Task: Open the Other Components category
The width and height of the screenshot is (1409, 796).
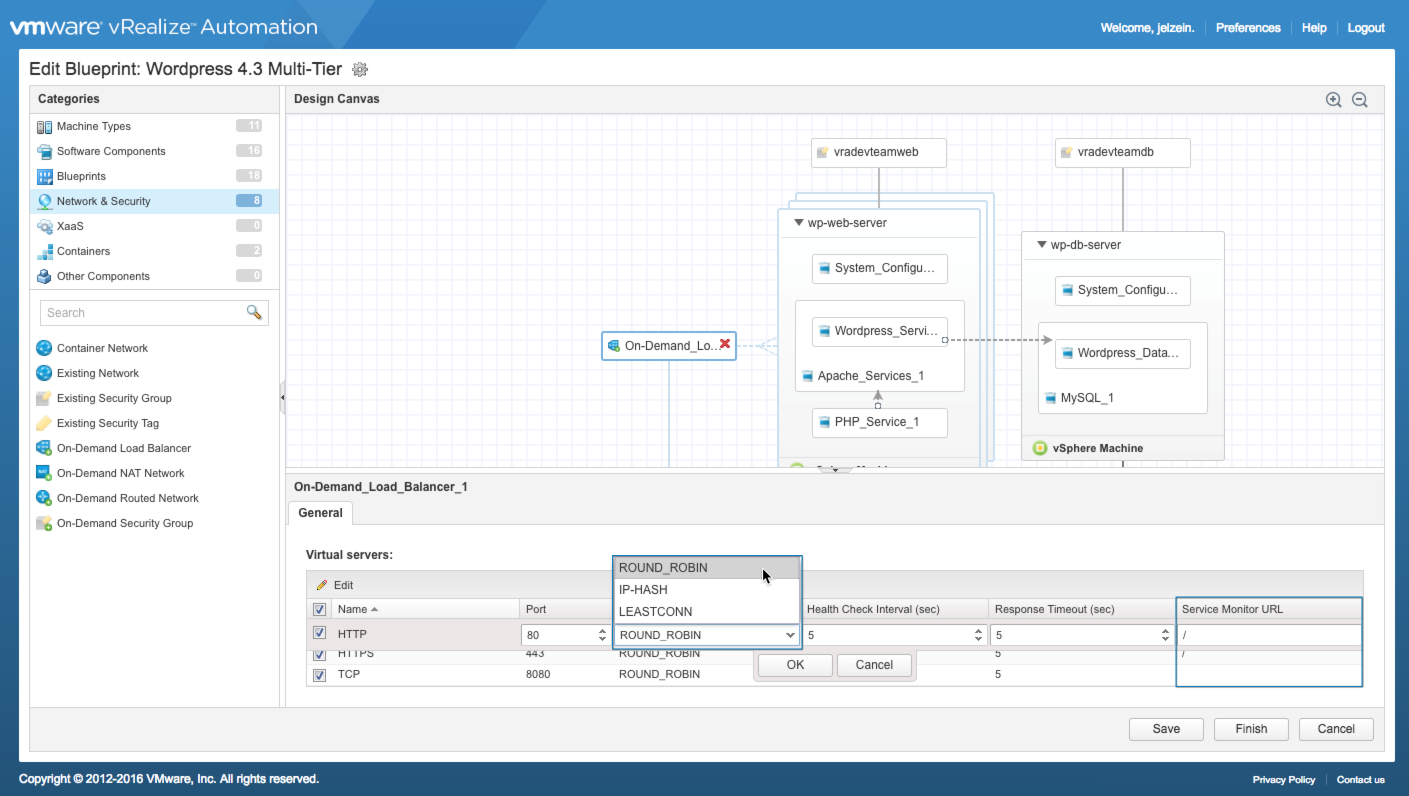Action: point(154,276)
